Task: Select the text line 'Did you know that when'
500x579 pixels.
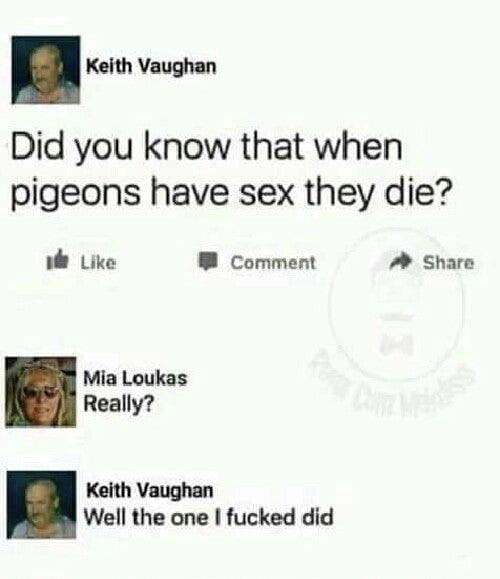Action: click(x=206, y=147)
